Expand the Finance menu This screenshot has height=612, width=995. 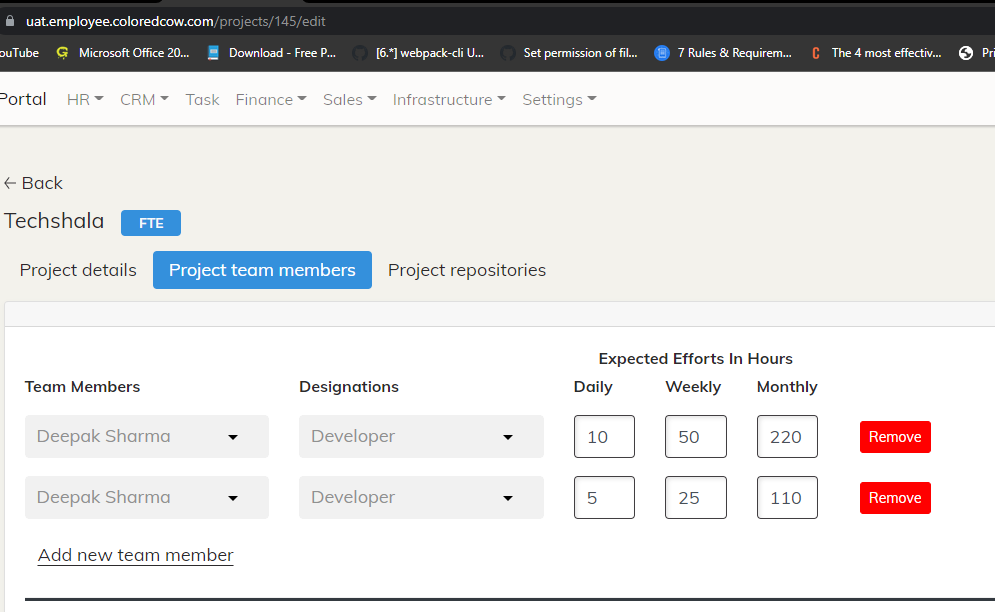click(271, 100)
